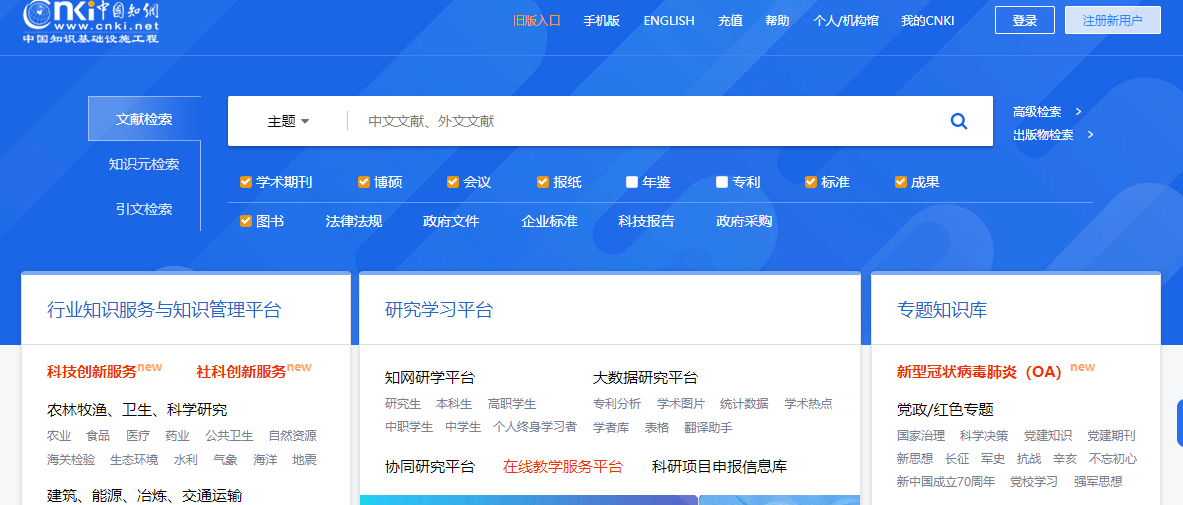
Task: Open the 知网研学平台 link
Action: click(430, 377)
